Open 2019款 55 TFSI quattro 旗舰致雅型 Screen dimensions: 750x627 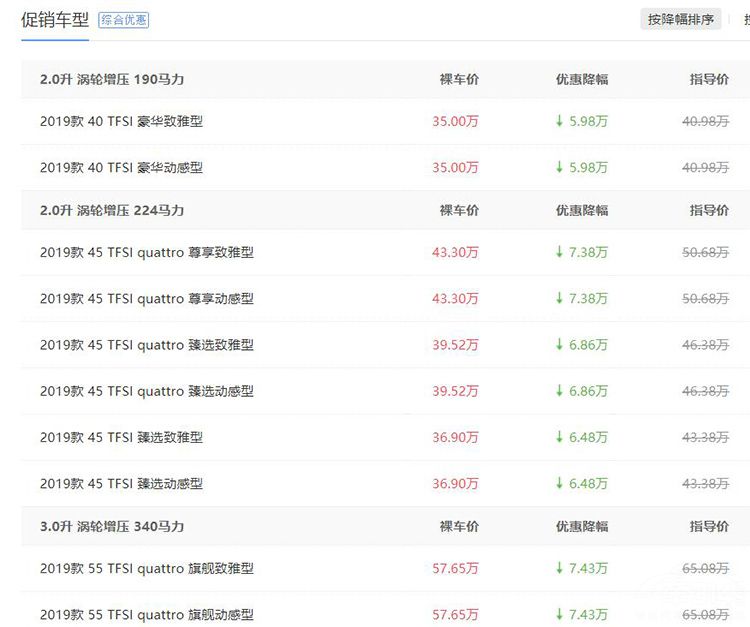(147, 569)
